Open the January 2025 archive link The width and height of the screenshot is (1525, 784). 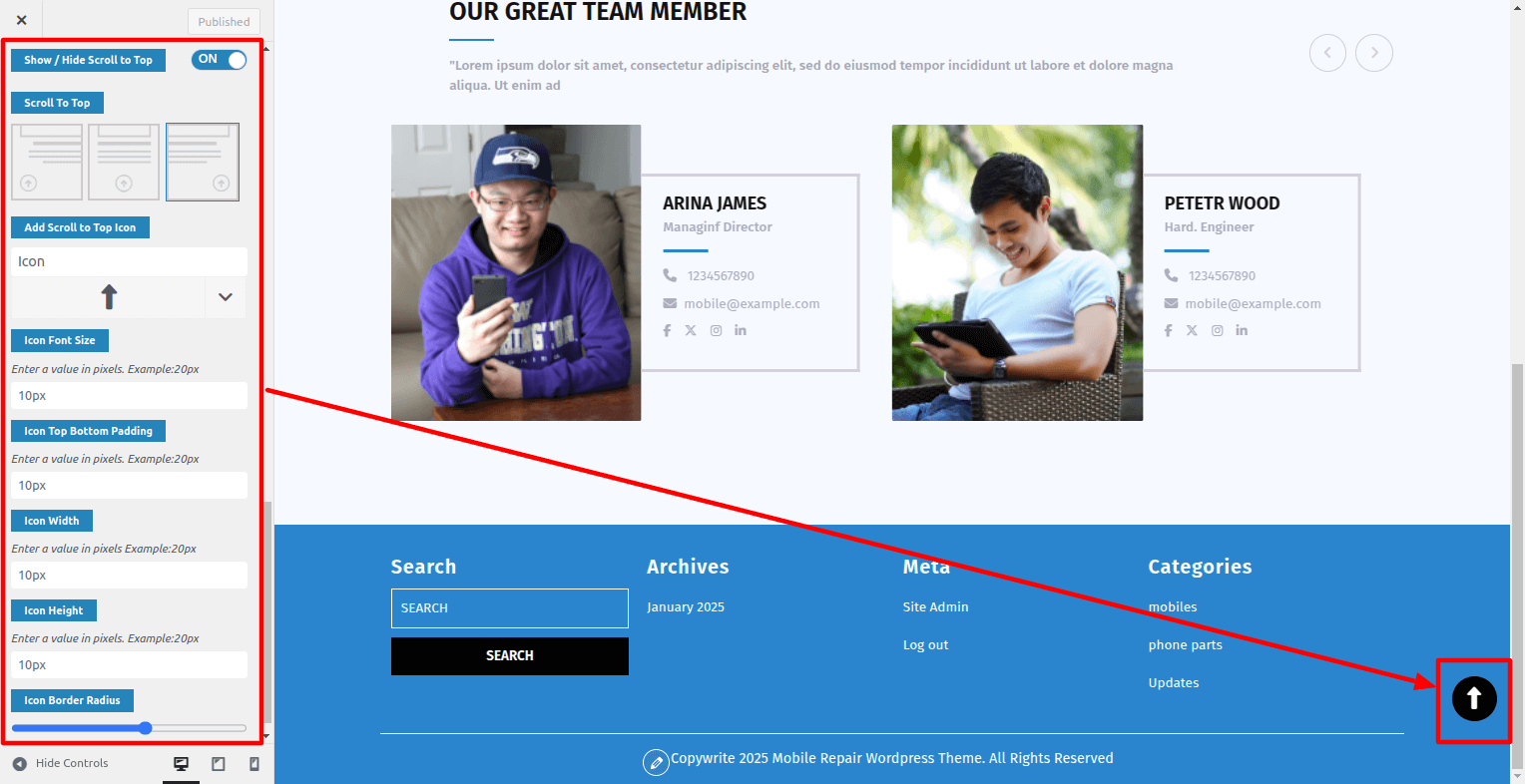coord(686,607)
